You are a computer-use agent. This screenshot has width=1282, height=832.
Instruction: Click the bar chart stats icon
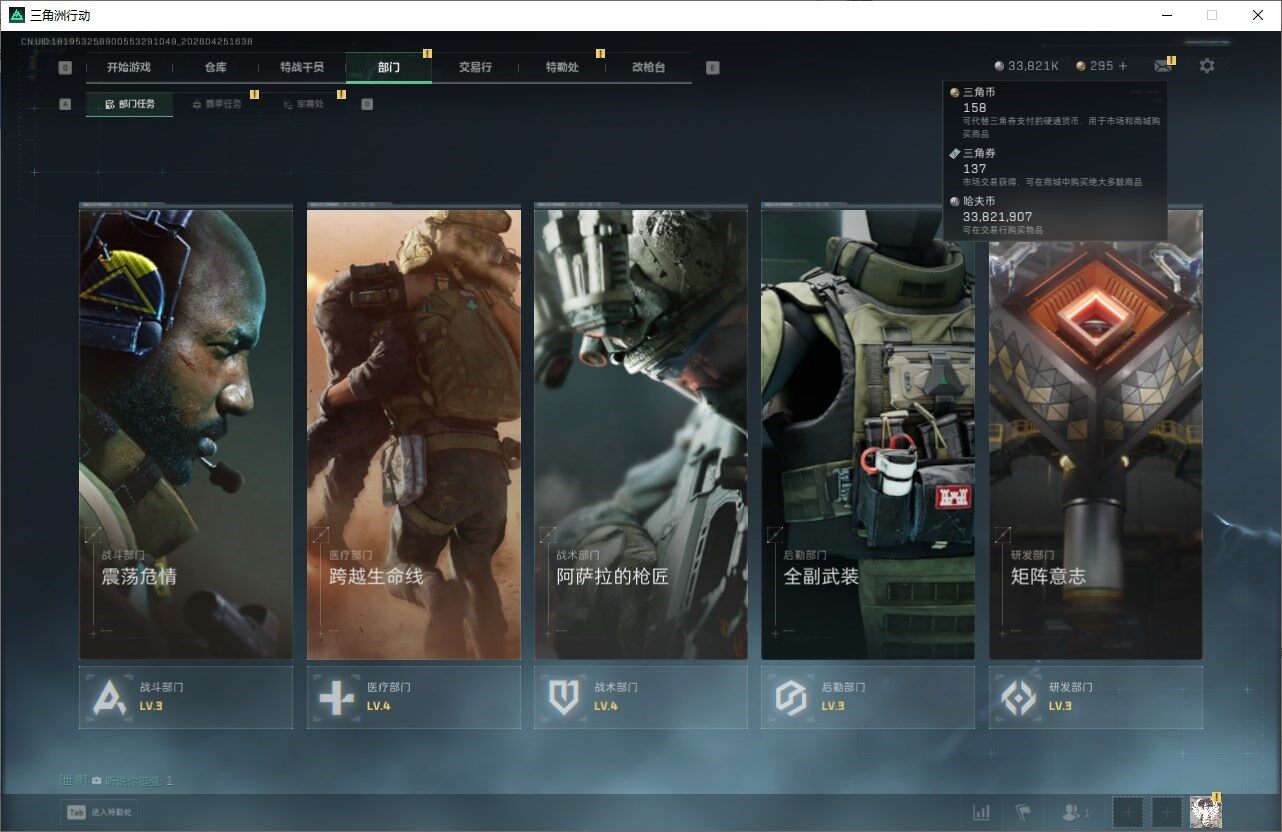(982, 812)
